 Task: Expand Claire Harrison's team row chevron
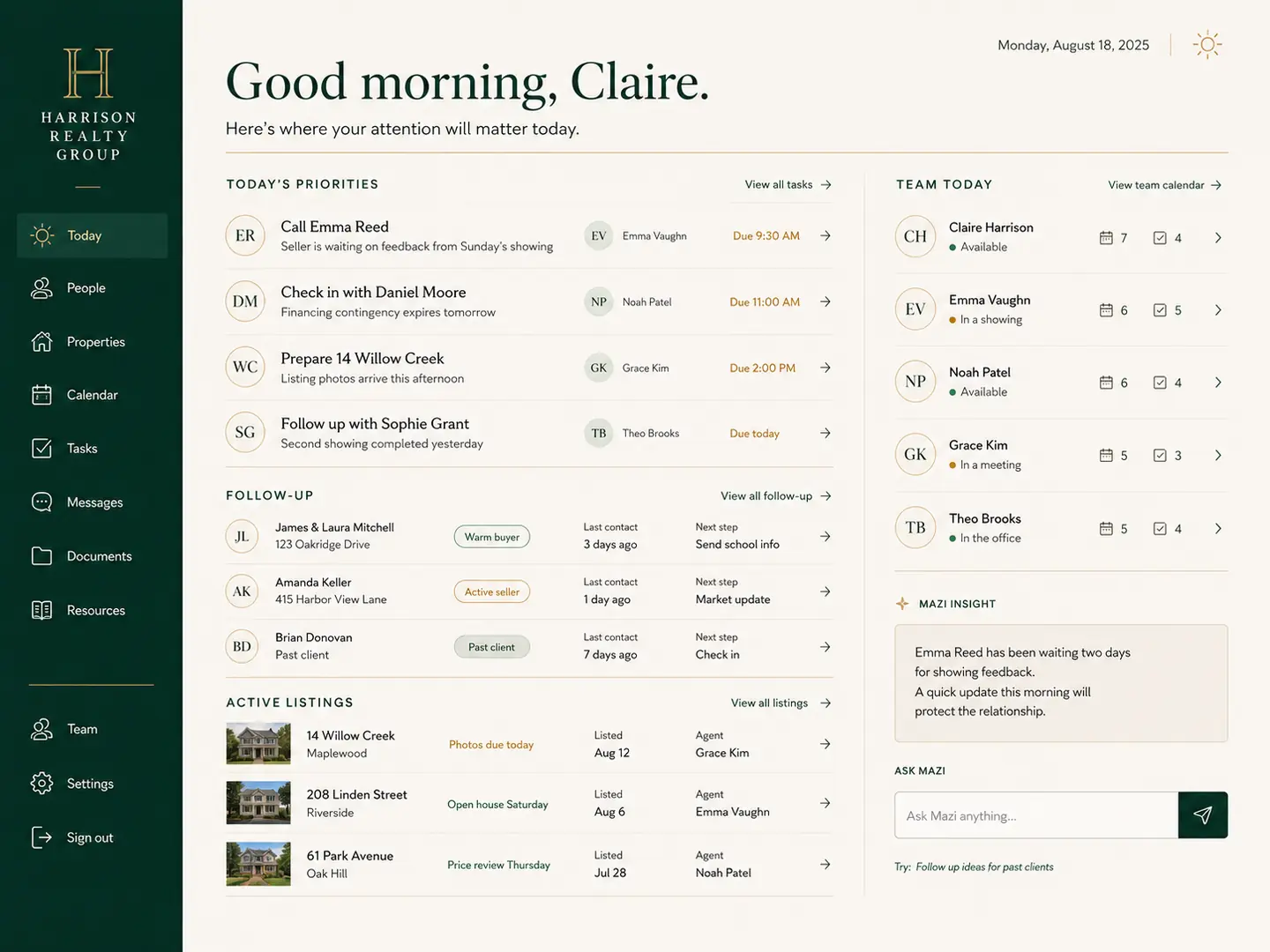(1218, 238)
